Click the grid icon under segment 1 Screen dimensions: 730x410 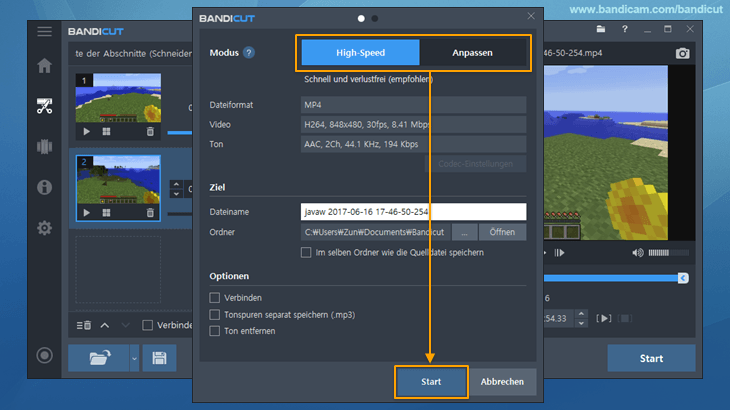click(107, 132)
